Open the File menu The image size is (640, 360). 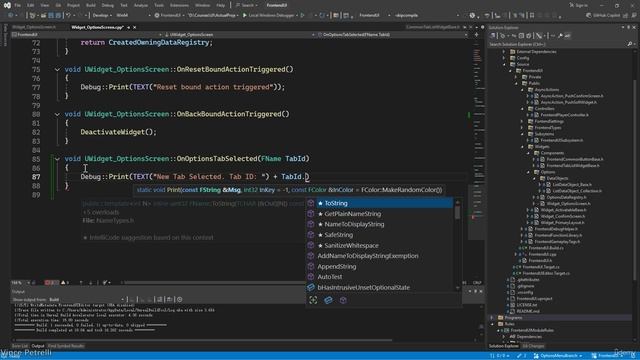[17, 5]
